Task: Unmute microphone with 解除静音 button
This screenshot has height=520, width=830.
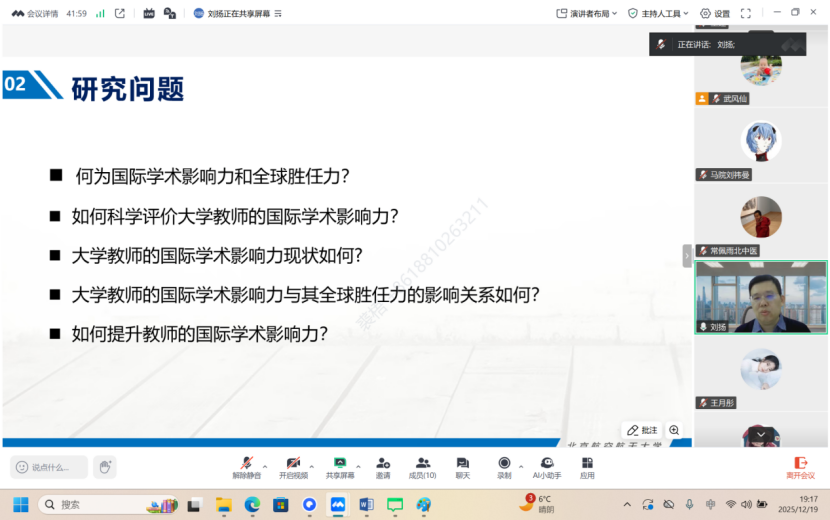Action: pos(246,466)
